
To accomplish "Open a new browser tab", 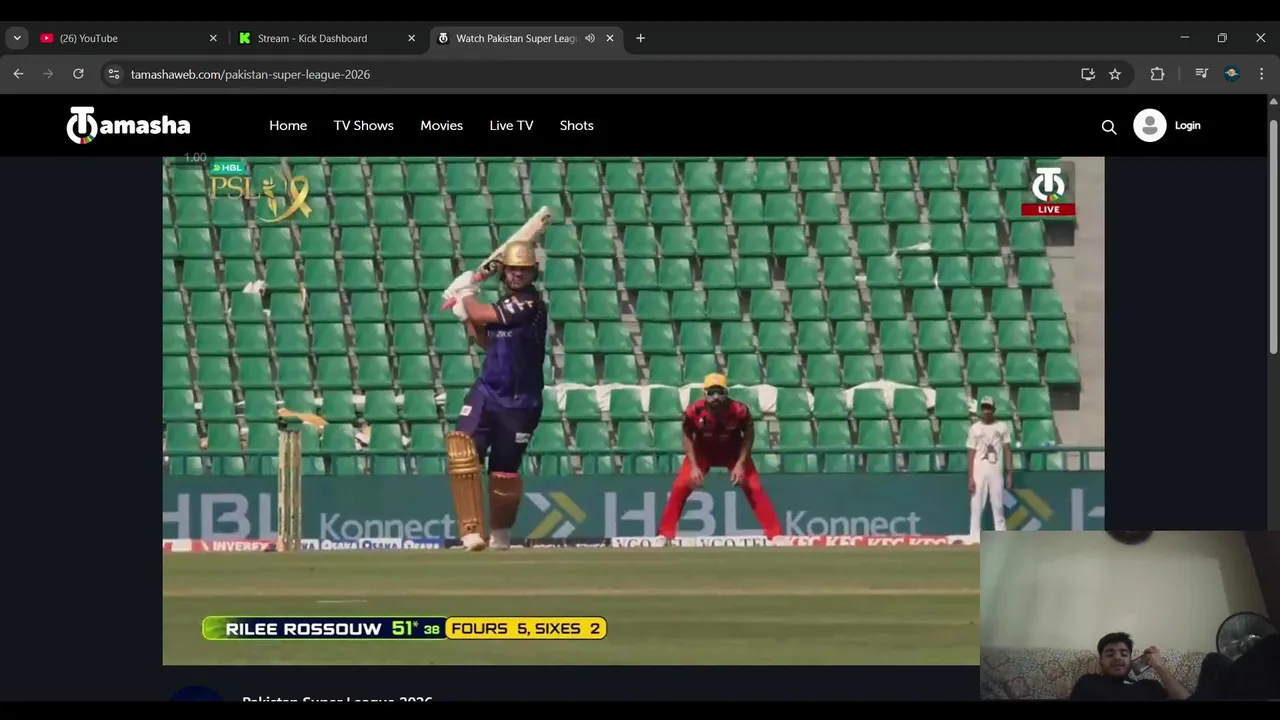I will tap(640, 38).
